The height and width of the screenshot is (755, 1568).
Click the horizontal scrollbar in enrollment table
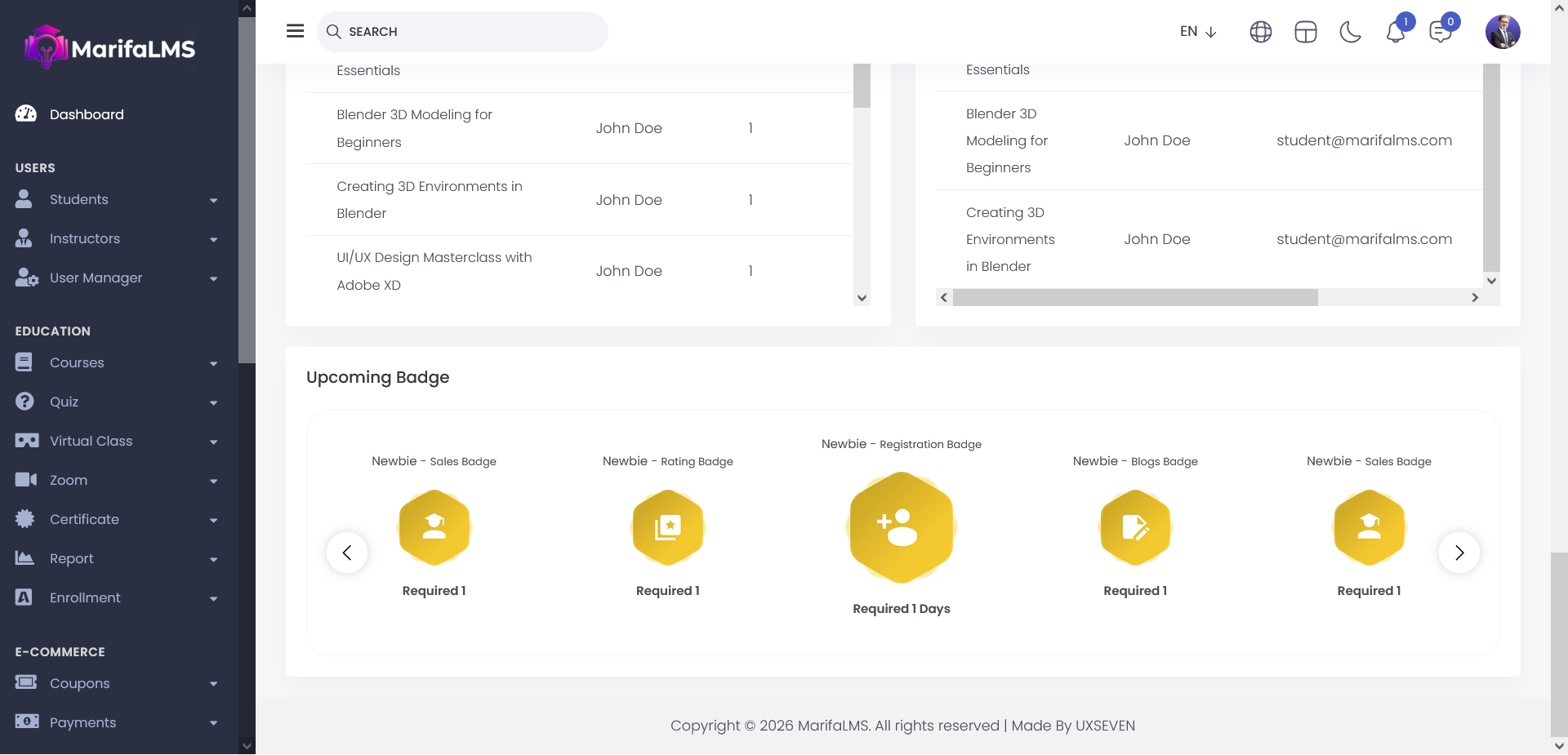pos(1135,298)
